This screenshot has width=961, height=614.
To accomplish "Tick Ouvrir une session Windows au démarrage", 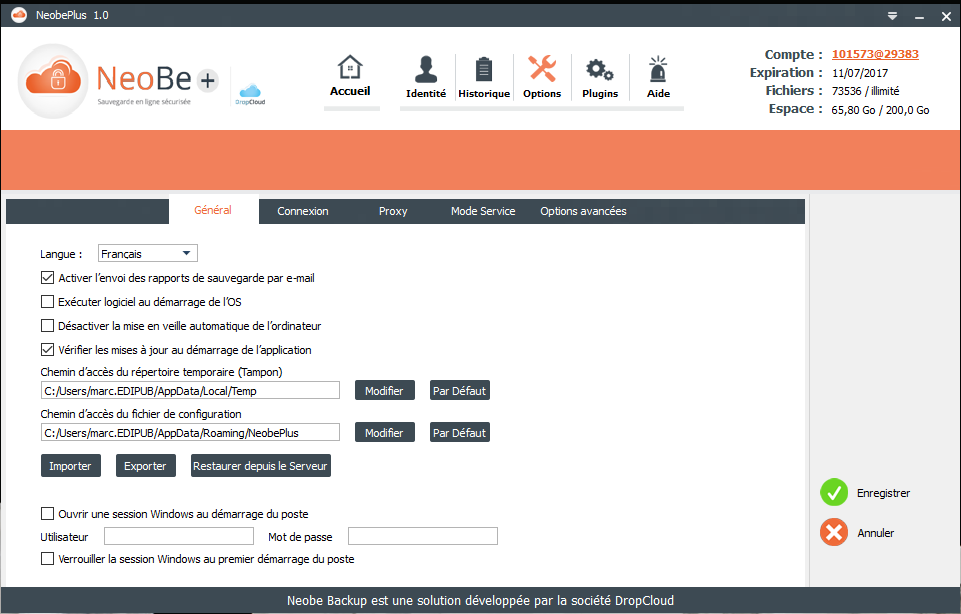I will click(47, 514).
